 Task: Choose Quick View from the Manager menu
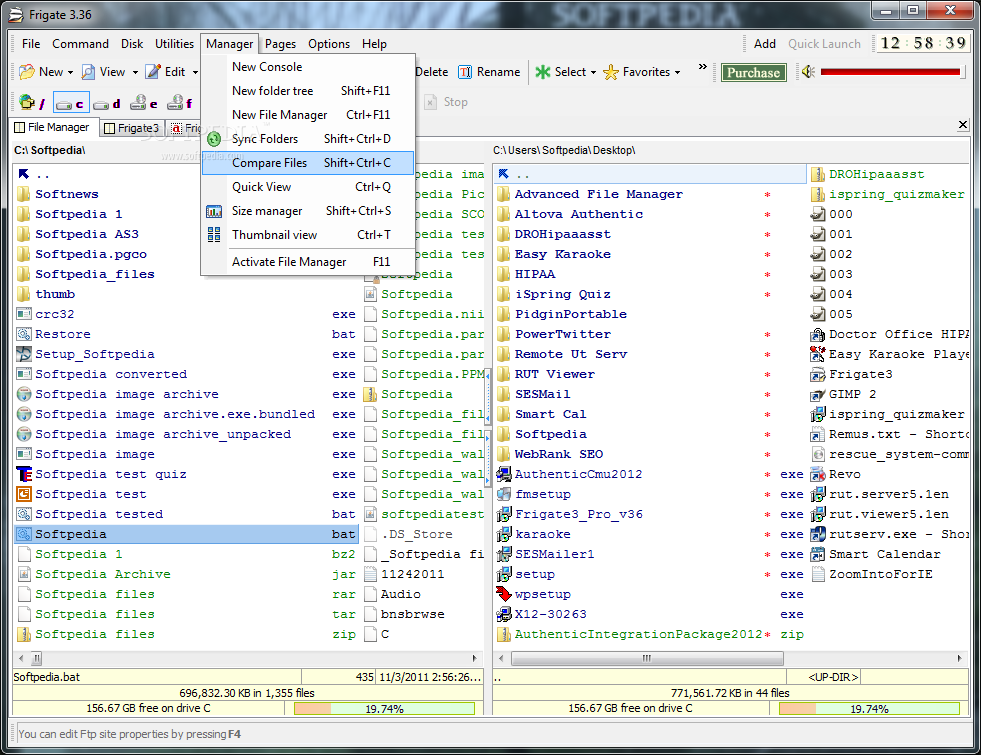(308, 187)
